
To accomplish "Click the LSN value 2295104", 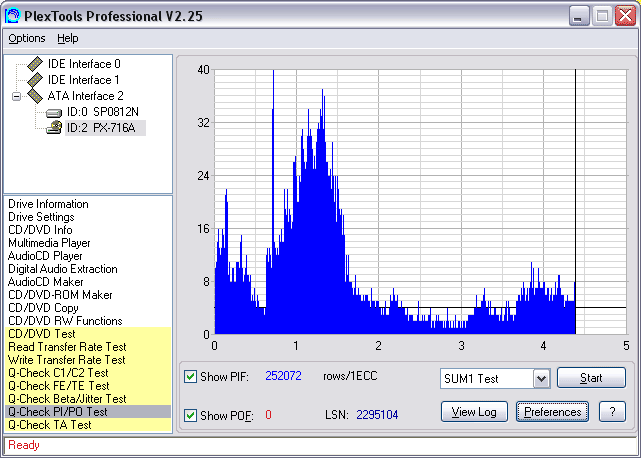I will (377, 415).
